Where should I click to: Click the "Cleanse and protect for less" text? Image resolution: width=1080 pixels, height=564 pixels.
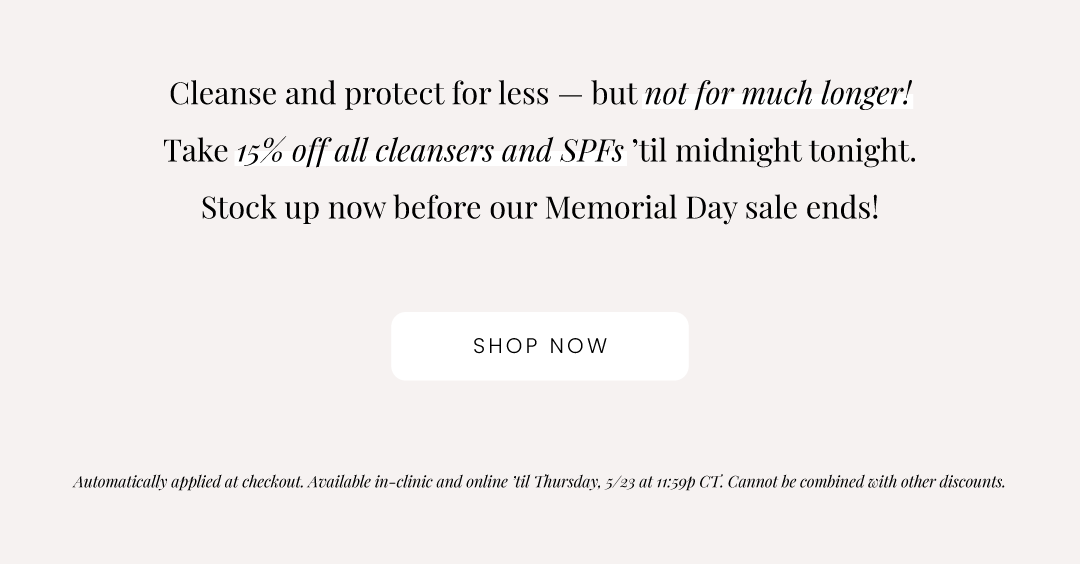(x=359, y=94)
